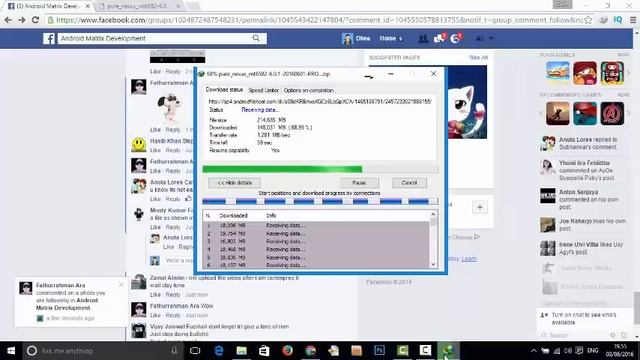Viewport: 640px width, 360px height.
Task: Click the plus button beside suggested page
Action: pyautogui.click(x=480, y=207)
